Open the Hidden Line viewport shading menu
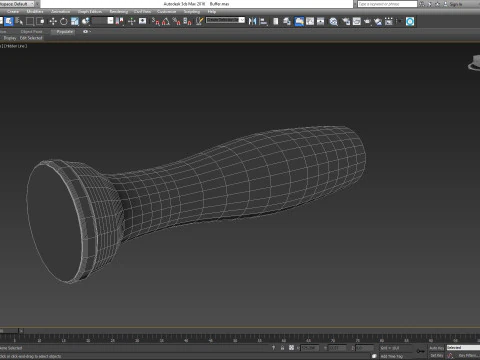The width and height of the screenshot is (480, 360). click(x=15, y=46)
